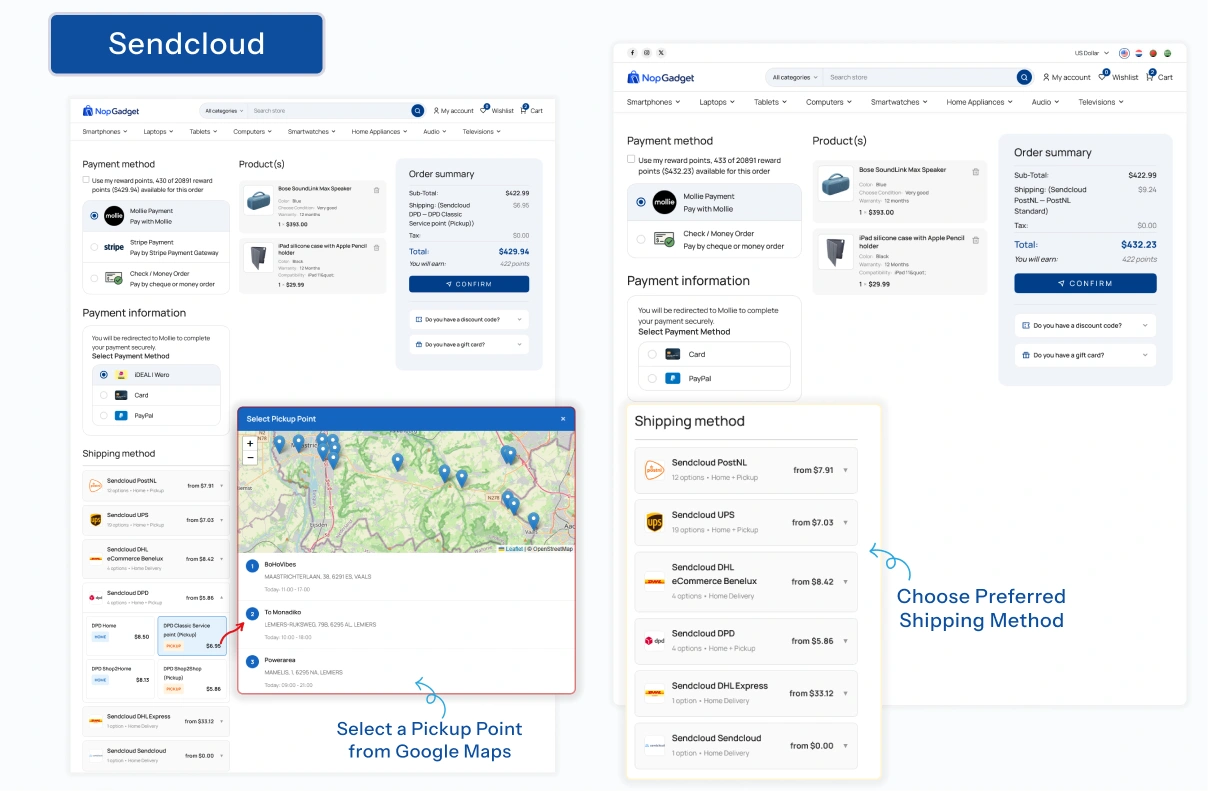Open the All categories dropdown on the left page
Screen dimensions: 1208x791
pyautogui.click(x=224, y=111)
